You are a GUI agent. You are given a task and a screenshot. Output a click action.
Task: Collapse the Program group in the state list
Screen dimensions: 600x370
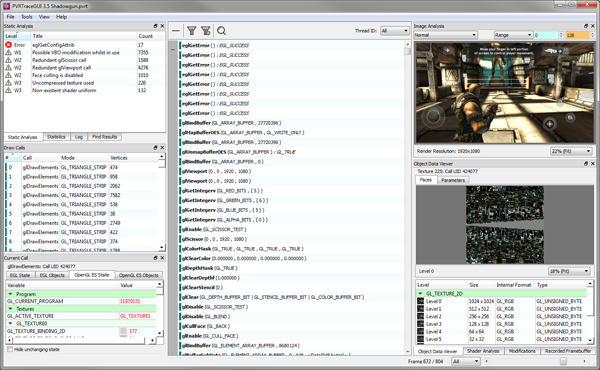click(10, 294)
